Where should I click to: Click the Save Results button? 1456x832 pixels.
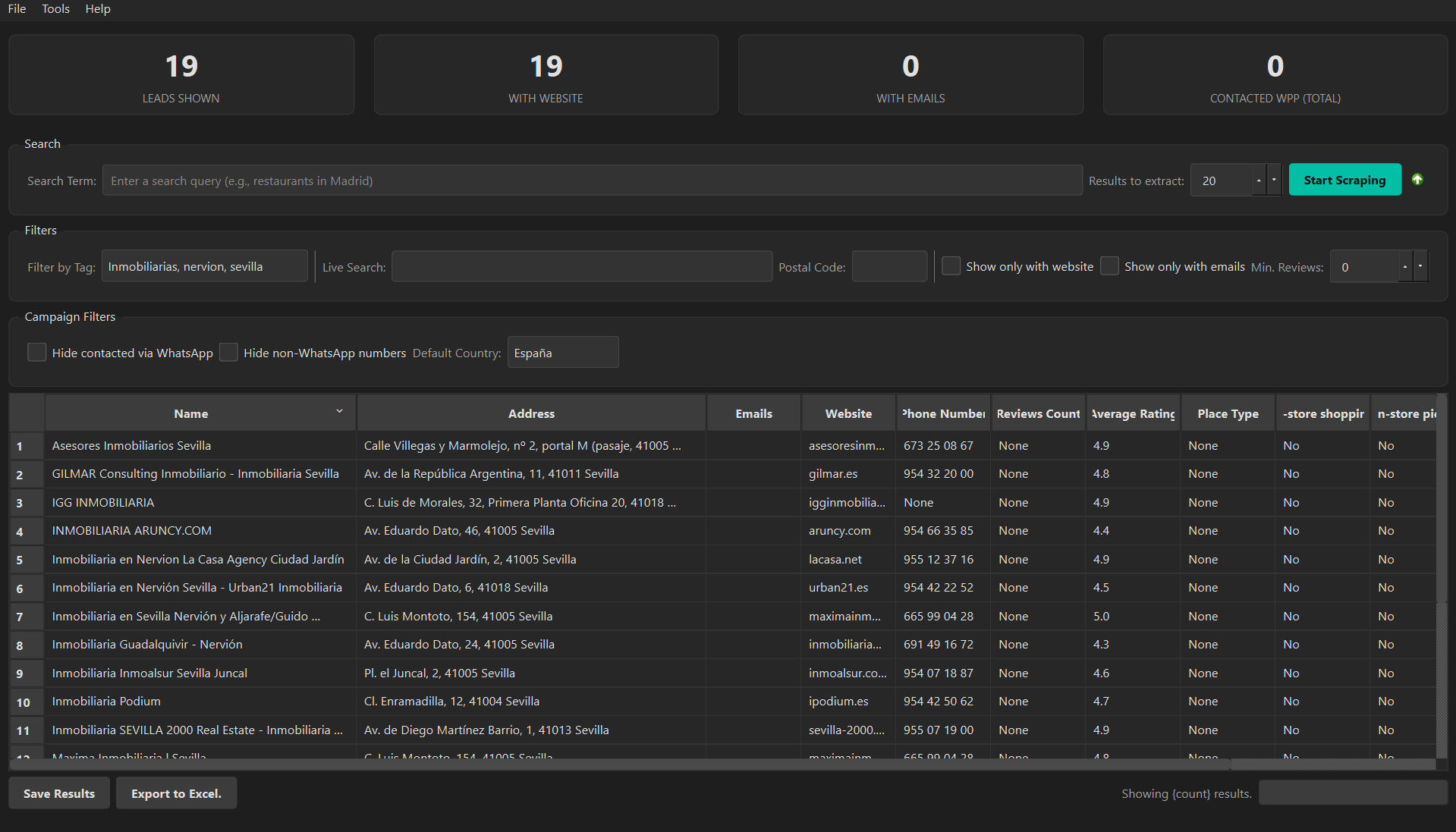59,793
